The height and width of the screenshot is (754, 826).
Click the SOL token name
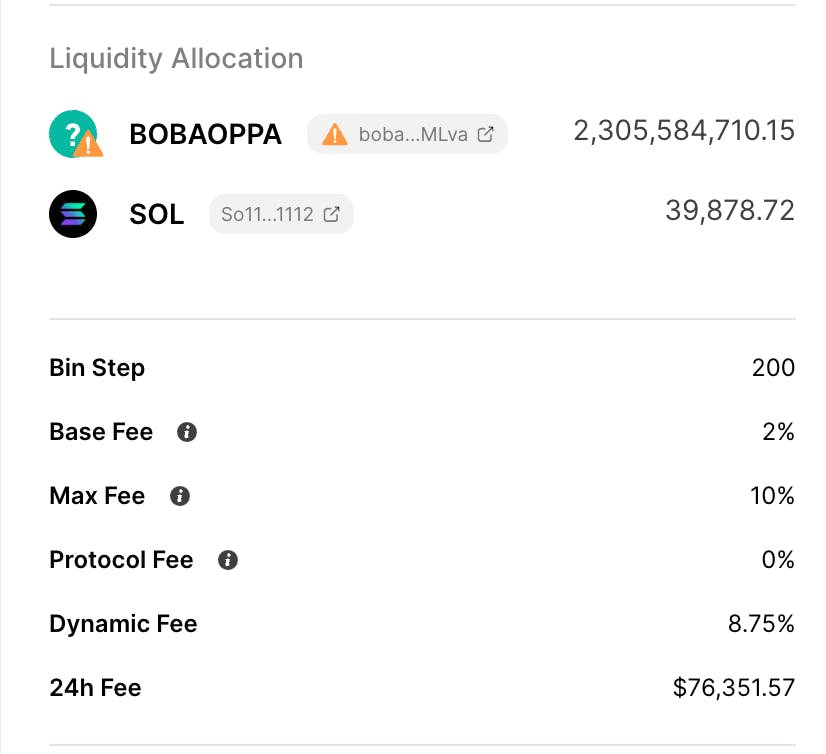157,215
